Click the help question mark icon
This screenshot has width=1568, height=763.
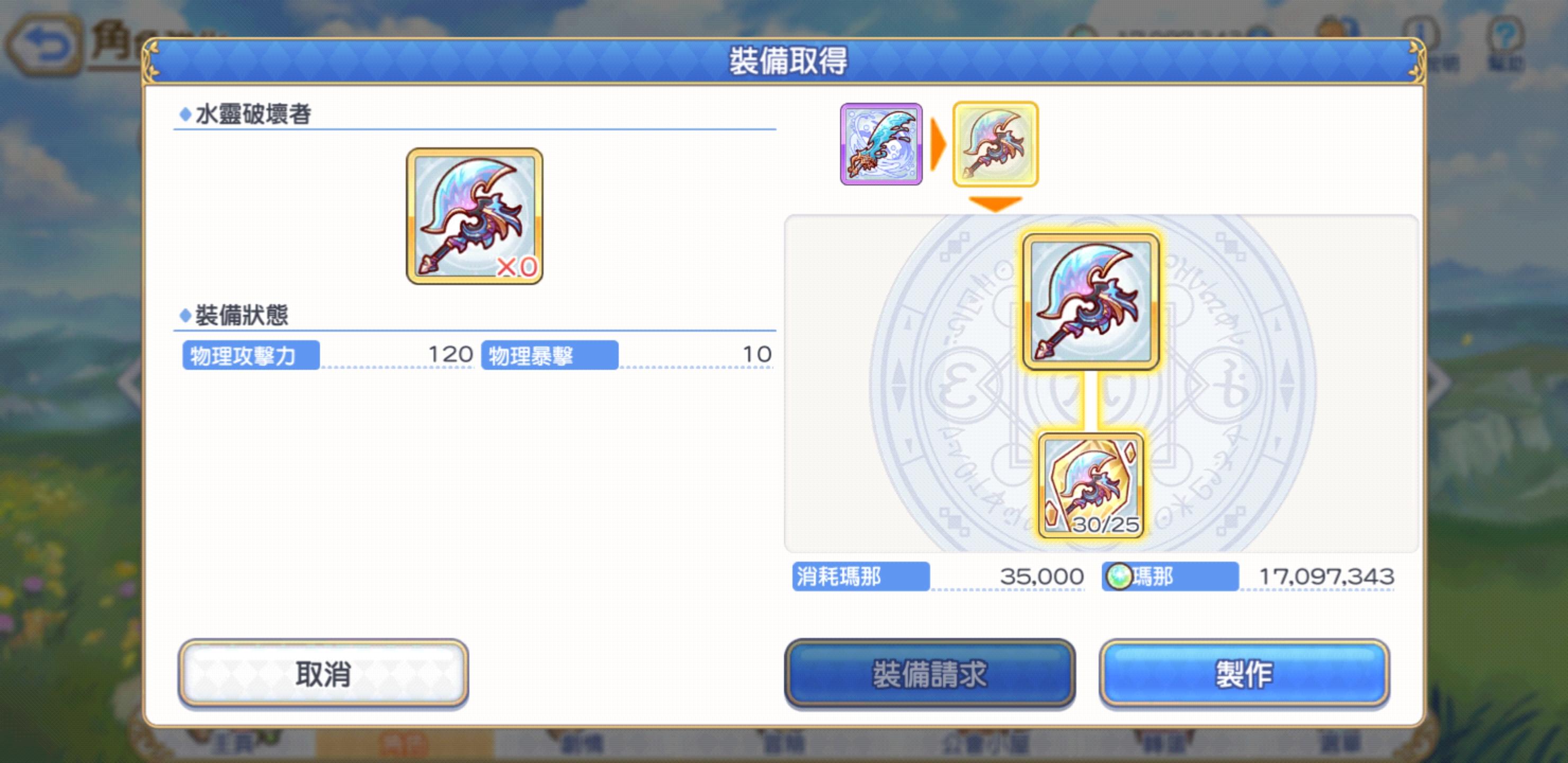(1504, 36)
